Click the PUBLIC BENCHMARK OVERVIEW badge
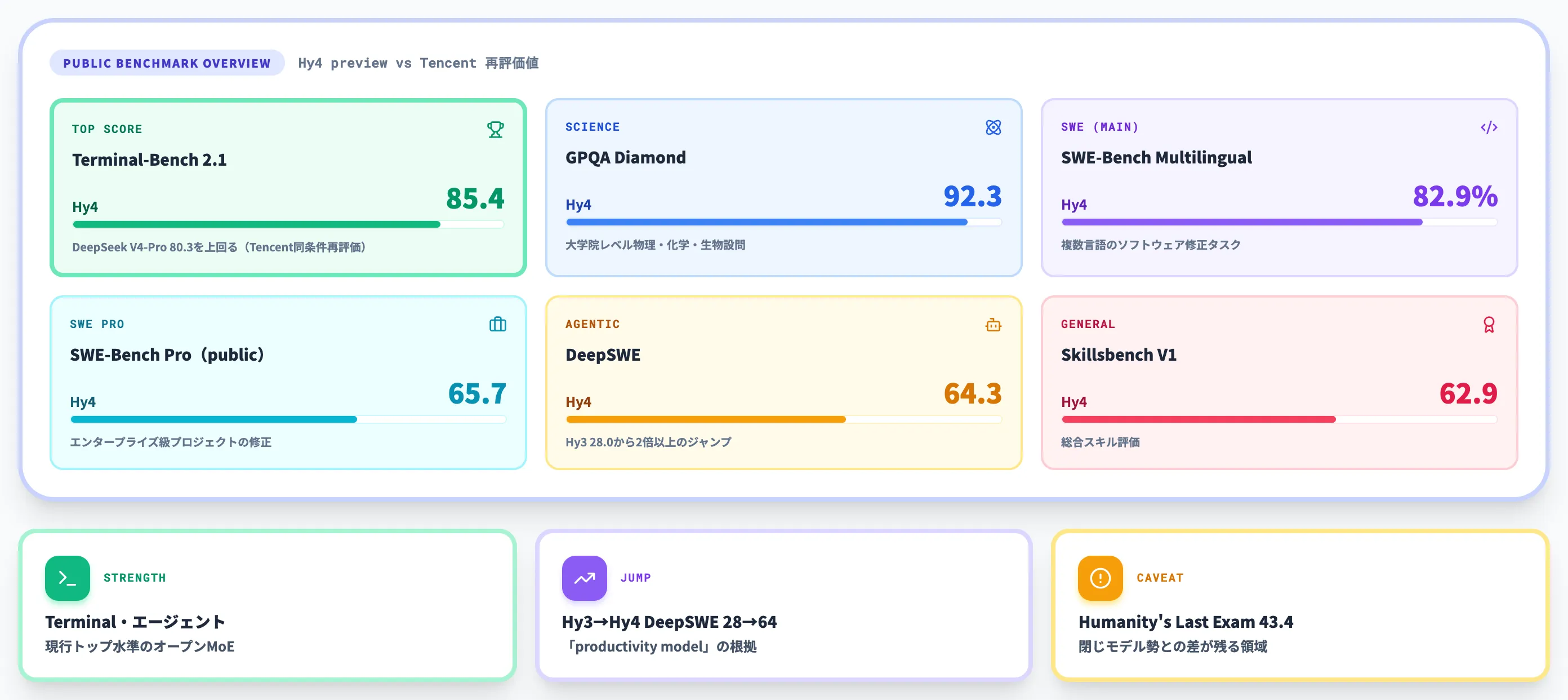 (167, 63)
